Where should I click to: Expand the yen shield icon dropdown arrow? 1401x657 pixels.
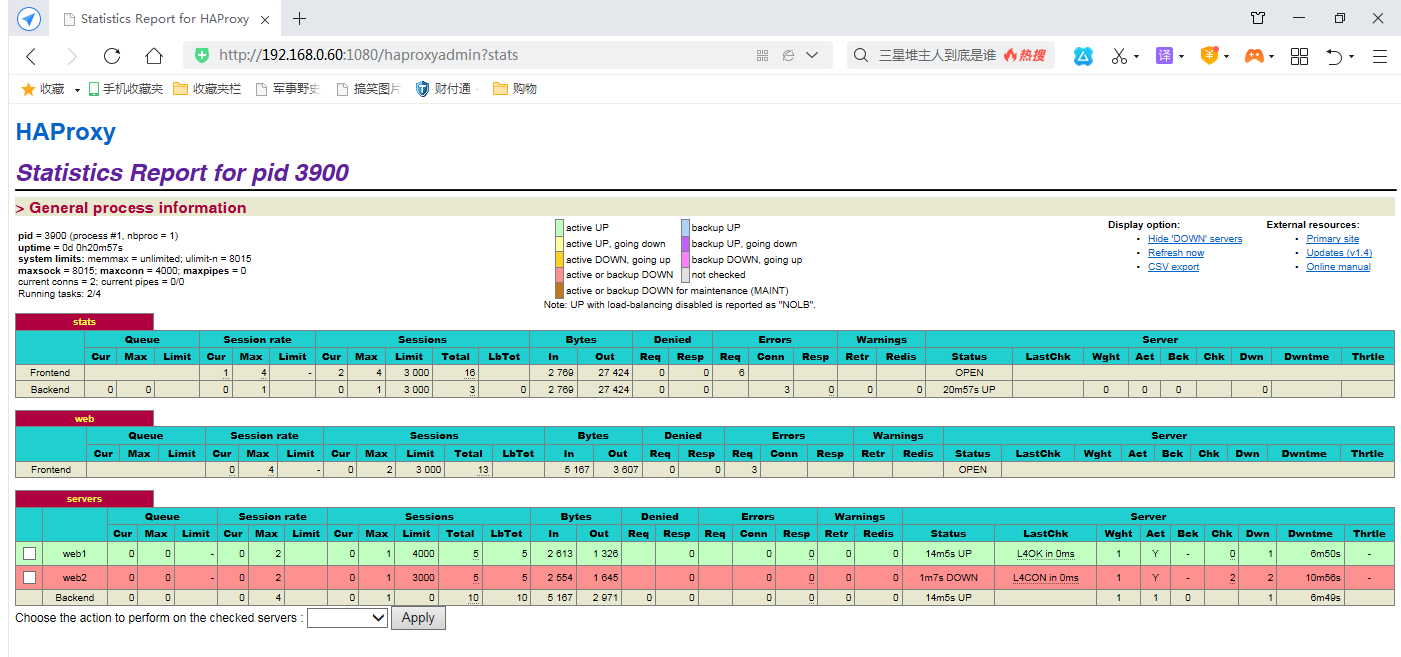[x=1226, y=57]
